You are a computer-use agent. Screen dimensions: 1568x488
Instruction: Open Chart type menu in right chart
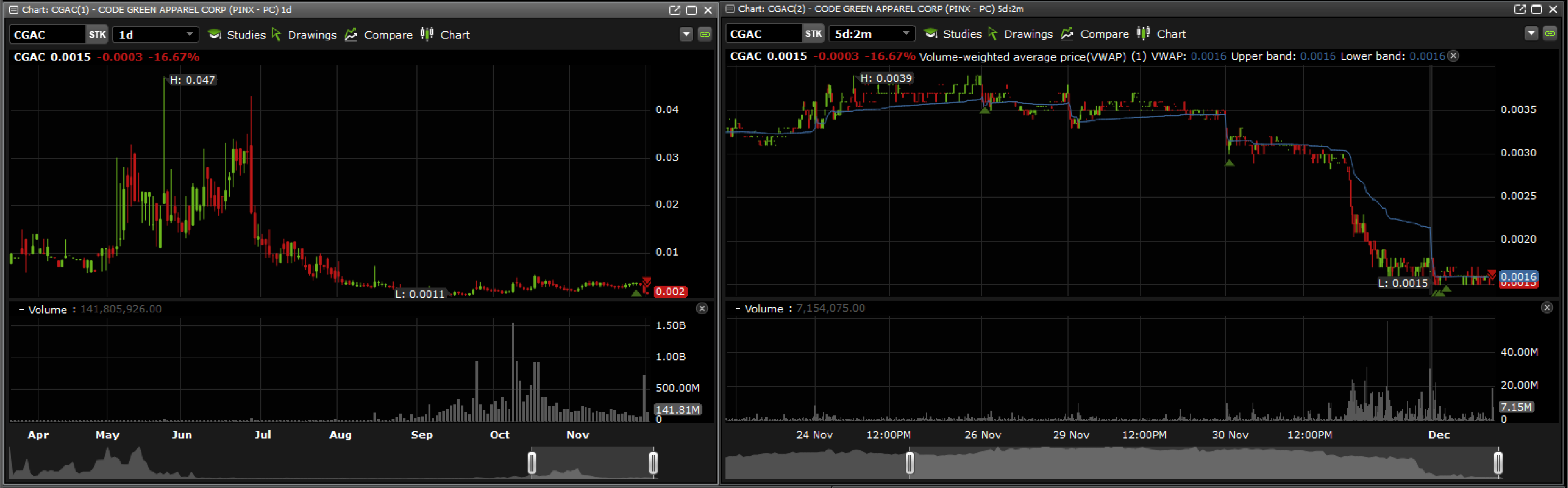click(x=1162, y=34)
